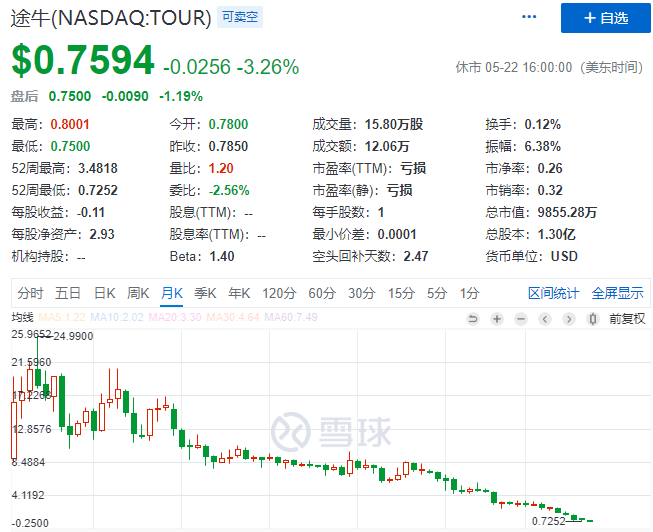653x532 pixels.
Task: Zoom out the chart with minus icon
Action: [520, 319]
